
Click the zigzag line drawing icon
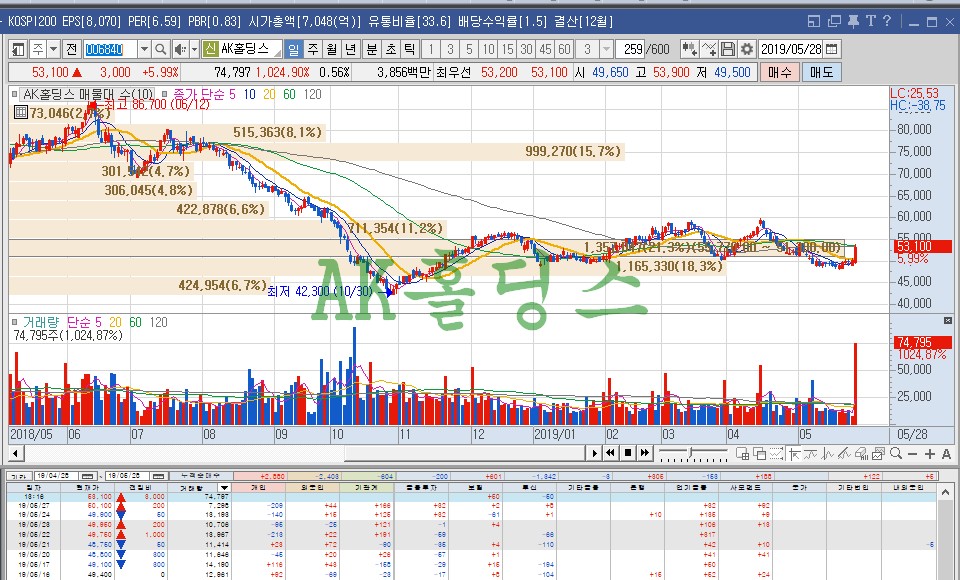click(x=828, y=453)
